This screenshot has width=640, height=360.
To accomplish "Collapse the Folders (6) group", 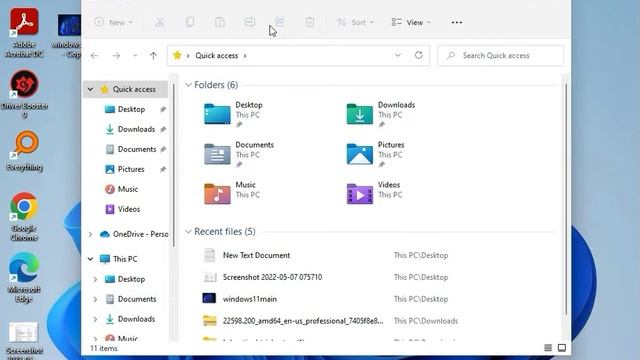I will 188,85.
